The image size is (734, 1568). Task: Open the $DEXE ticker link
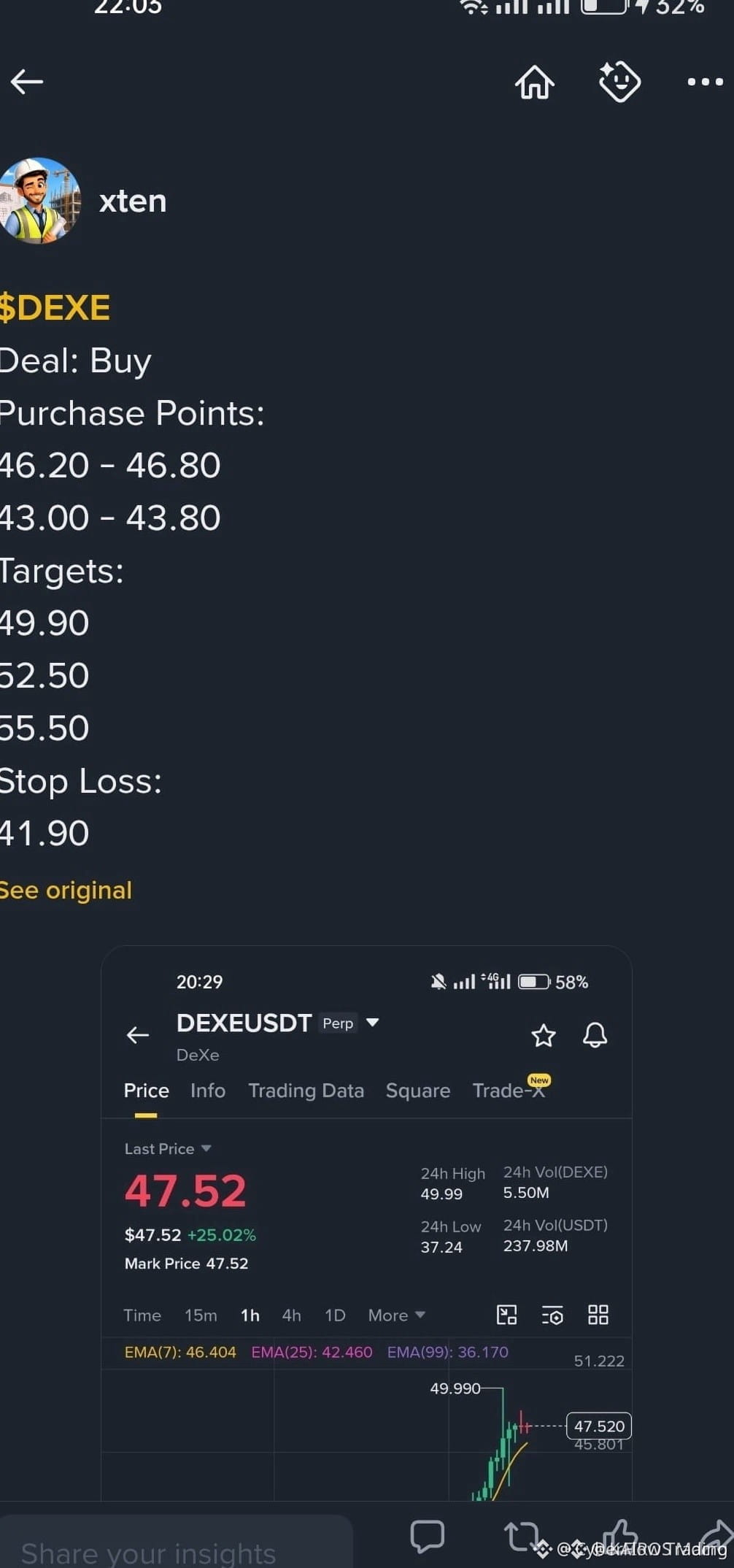[55, 307]
